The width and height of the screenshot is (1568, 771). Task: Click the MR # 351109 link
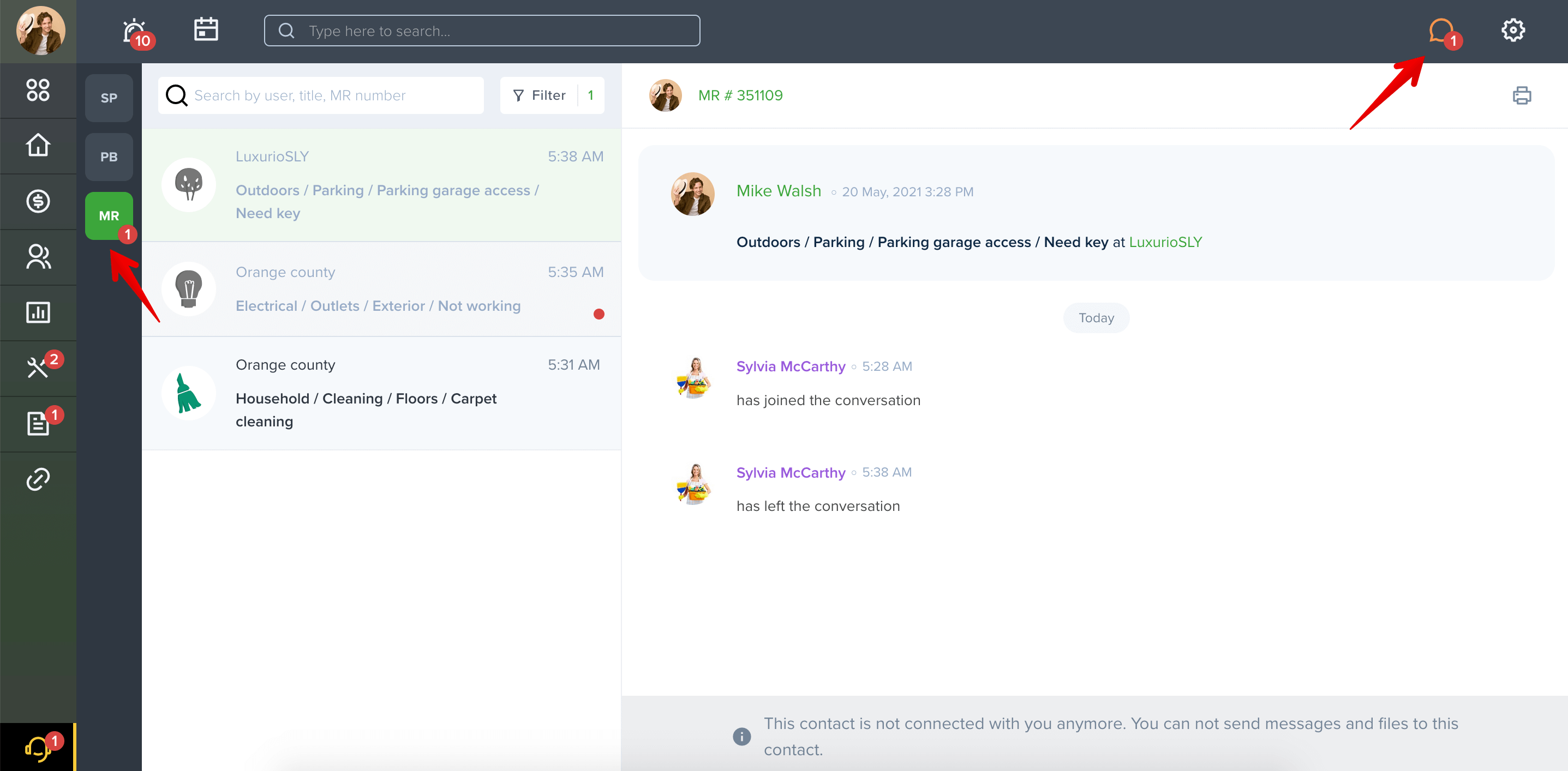[x=740, y=95]
